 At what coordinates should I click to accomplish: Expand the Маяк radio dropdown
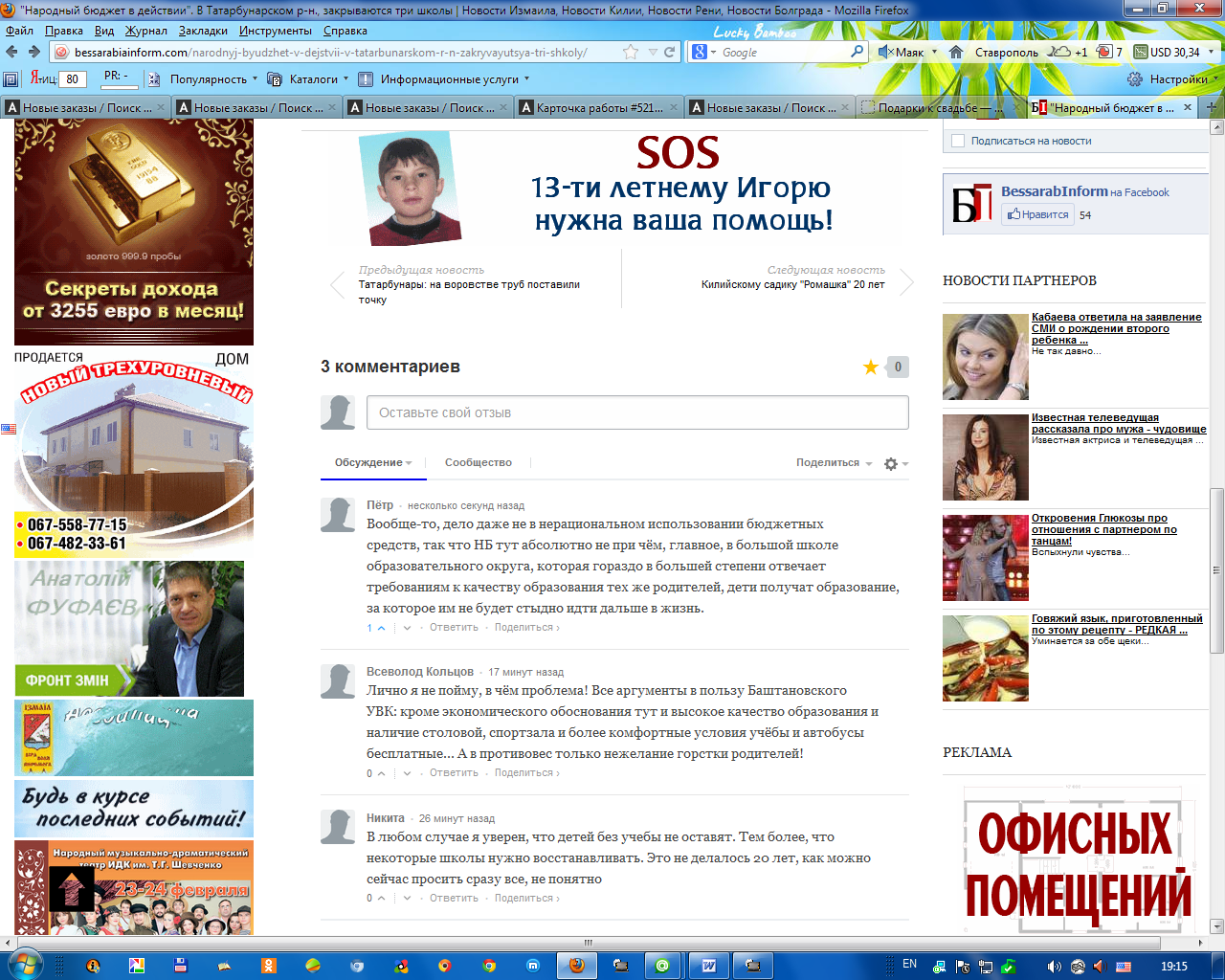pos(934,52)
